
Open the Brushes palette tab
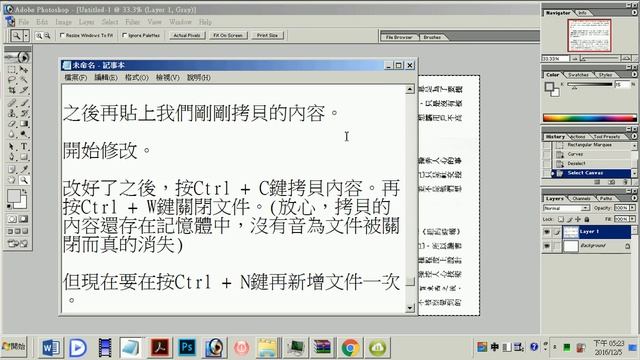(x=432, y=37)
